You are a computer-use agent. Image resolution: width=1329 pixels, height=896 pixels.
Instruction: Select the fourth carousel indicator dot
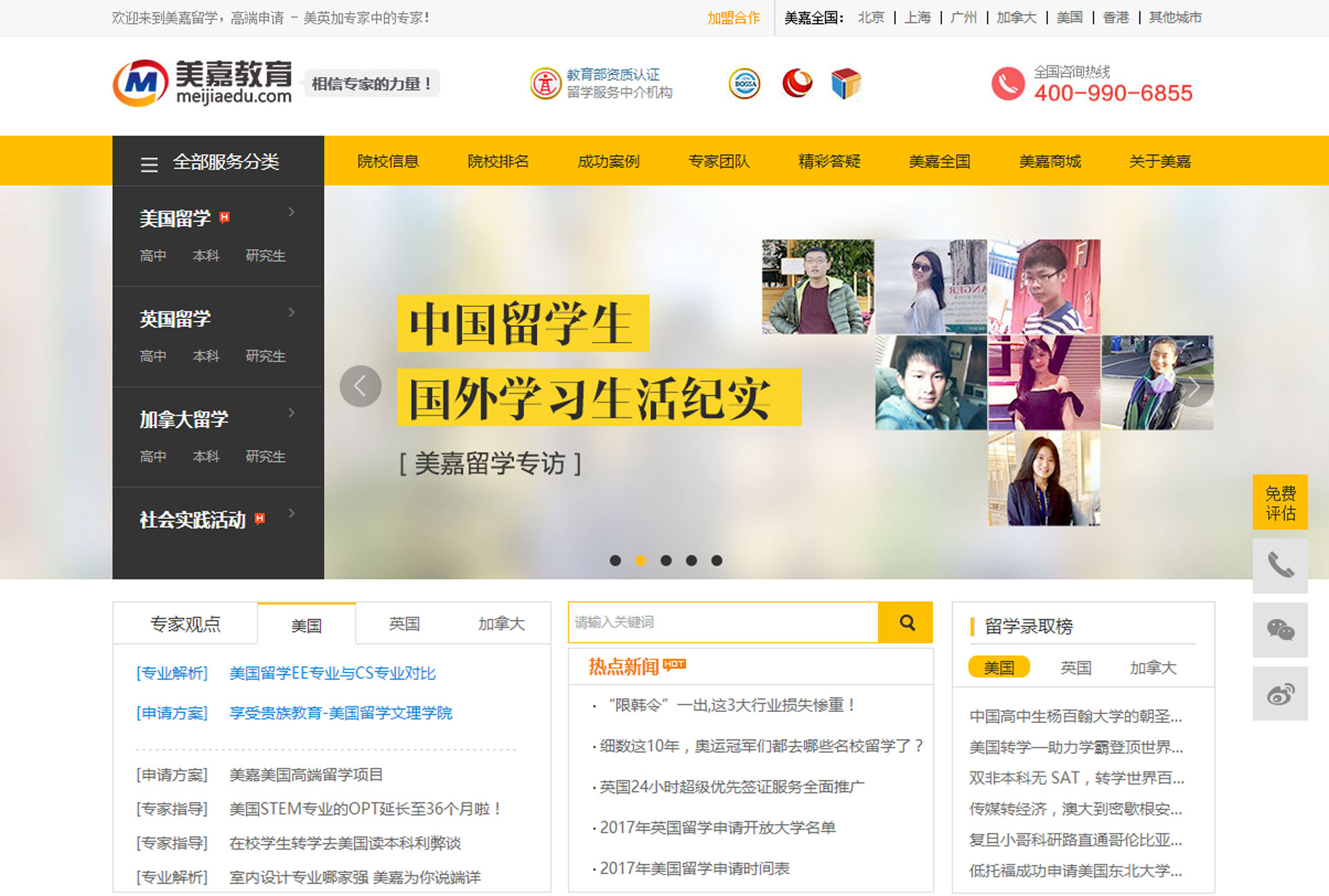click(691, 560)
